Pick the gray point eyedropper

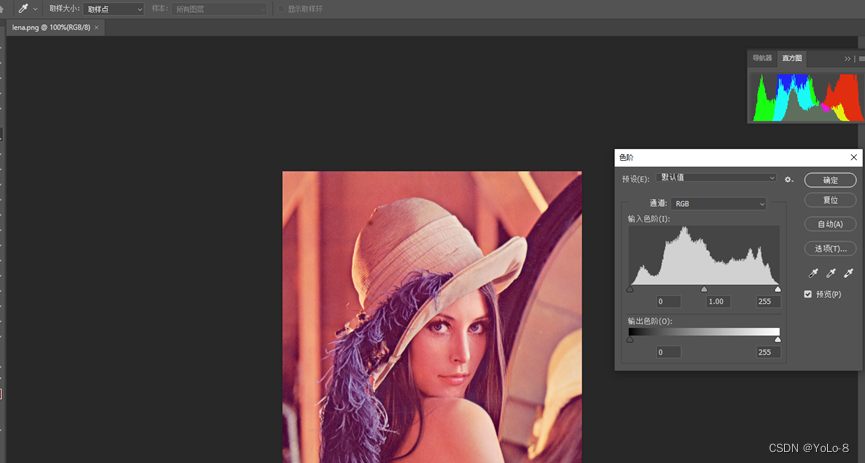(x=831, y=273)
